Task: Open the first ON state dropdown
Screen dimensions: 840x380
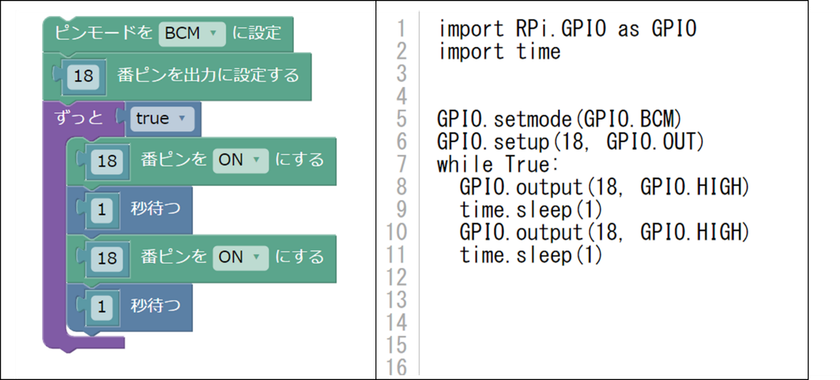Action: tap(240, 160)
